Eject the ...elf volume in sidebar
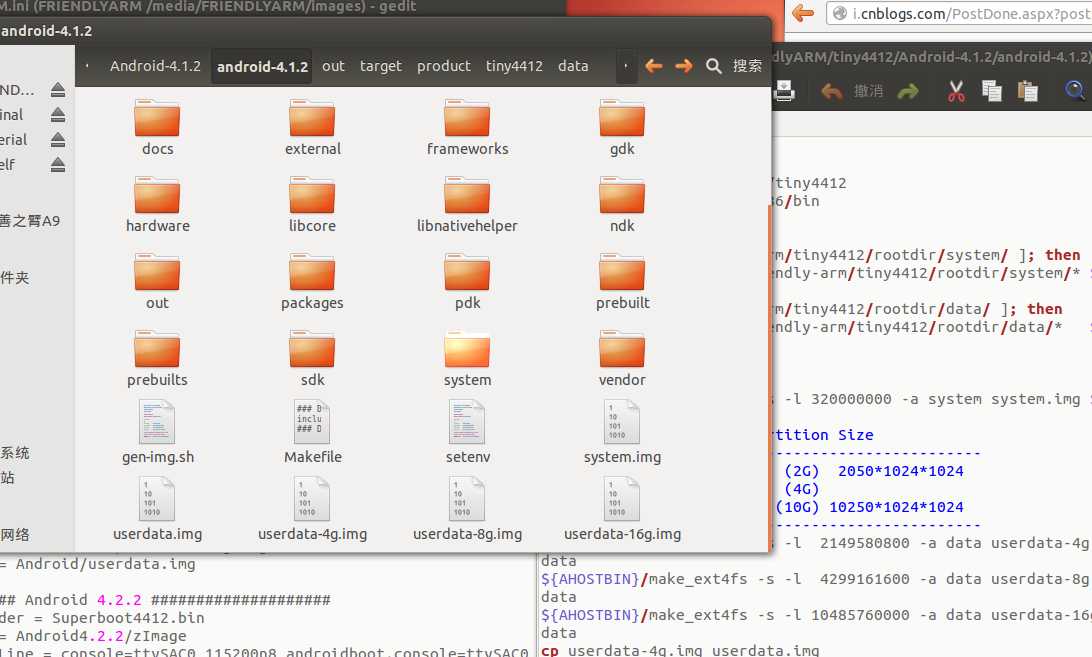Image resolution: width=1092 pixels, height=657 pixels. coord(58,165)
